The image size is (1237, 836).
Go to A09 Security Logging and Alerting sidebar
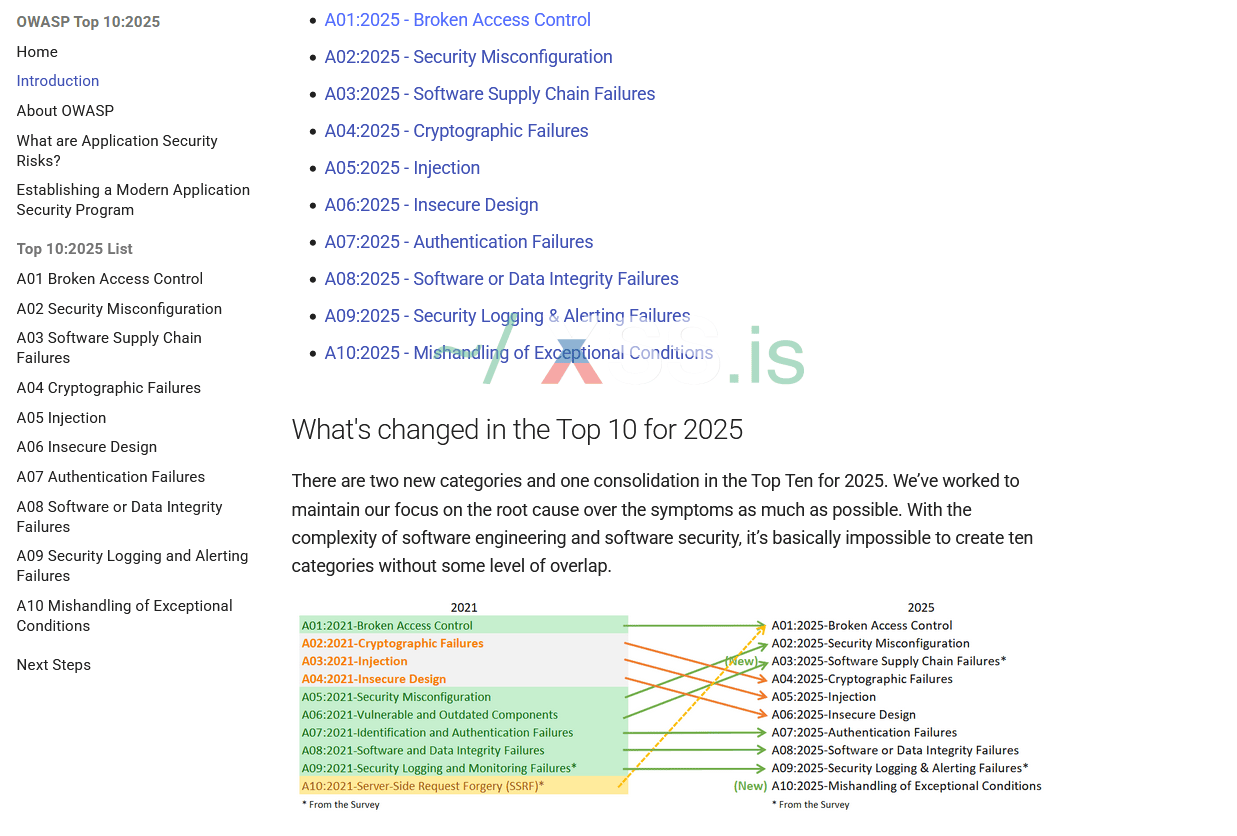132,566
